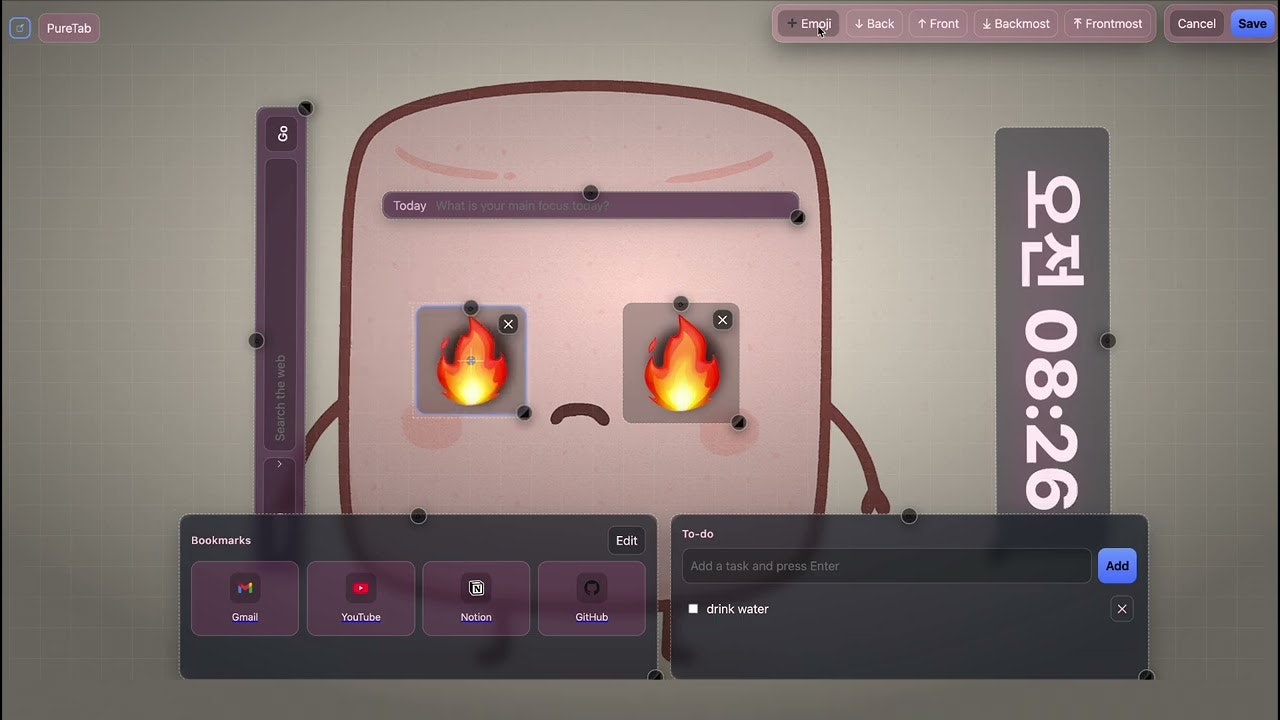
Task: Click the 'drink water' task text
Action: tap(738, 609)
